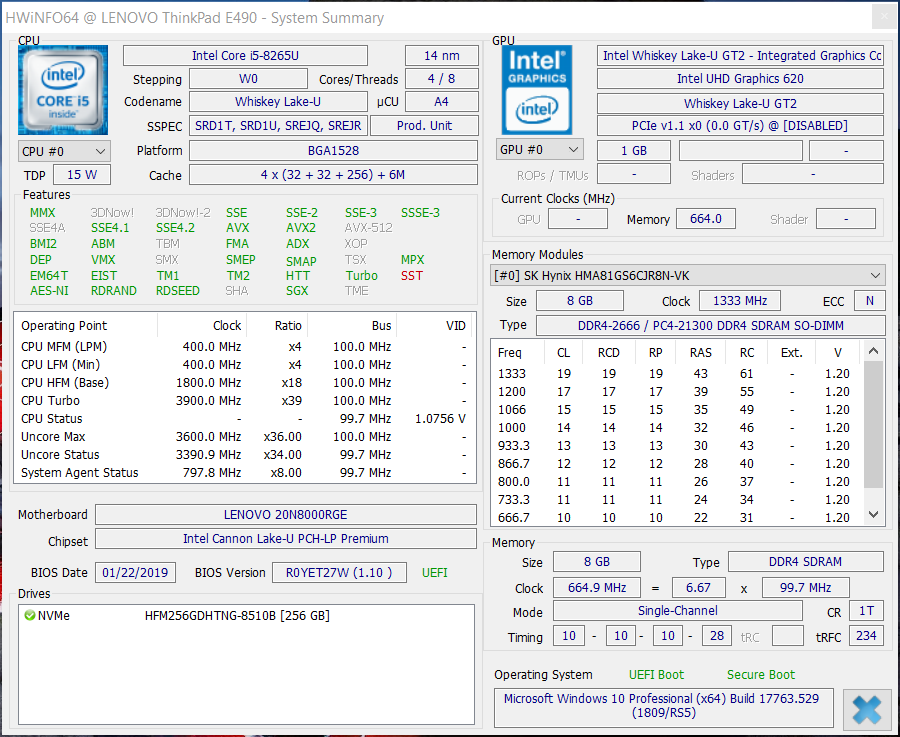Select the CPU HFM (Base) row

coord(245,382)
